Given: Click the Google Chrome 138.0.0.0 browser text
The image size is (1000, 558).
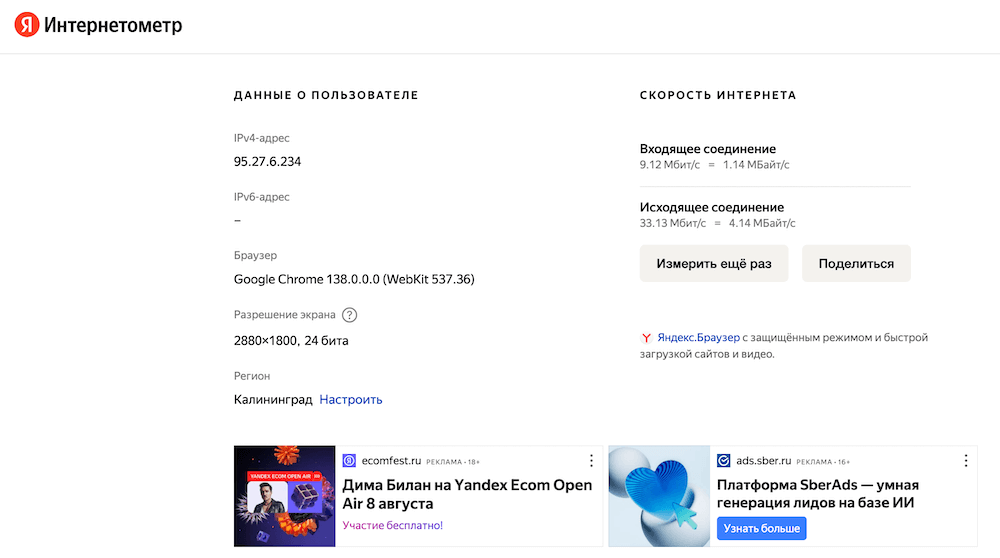Looking at the screenshot, I should [x=354, y=279].
